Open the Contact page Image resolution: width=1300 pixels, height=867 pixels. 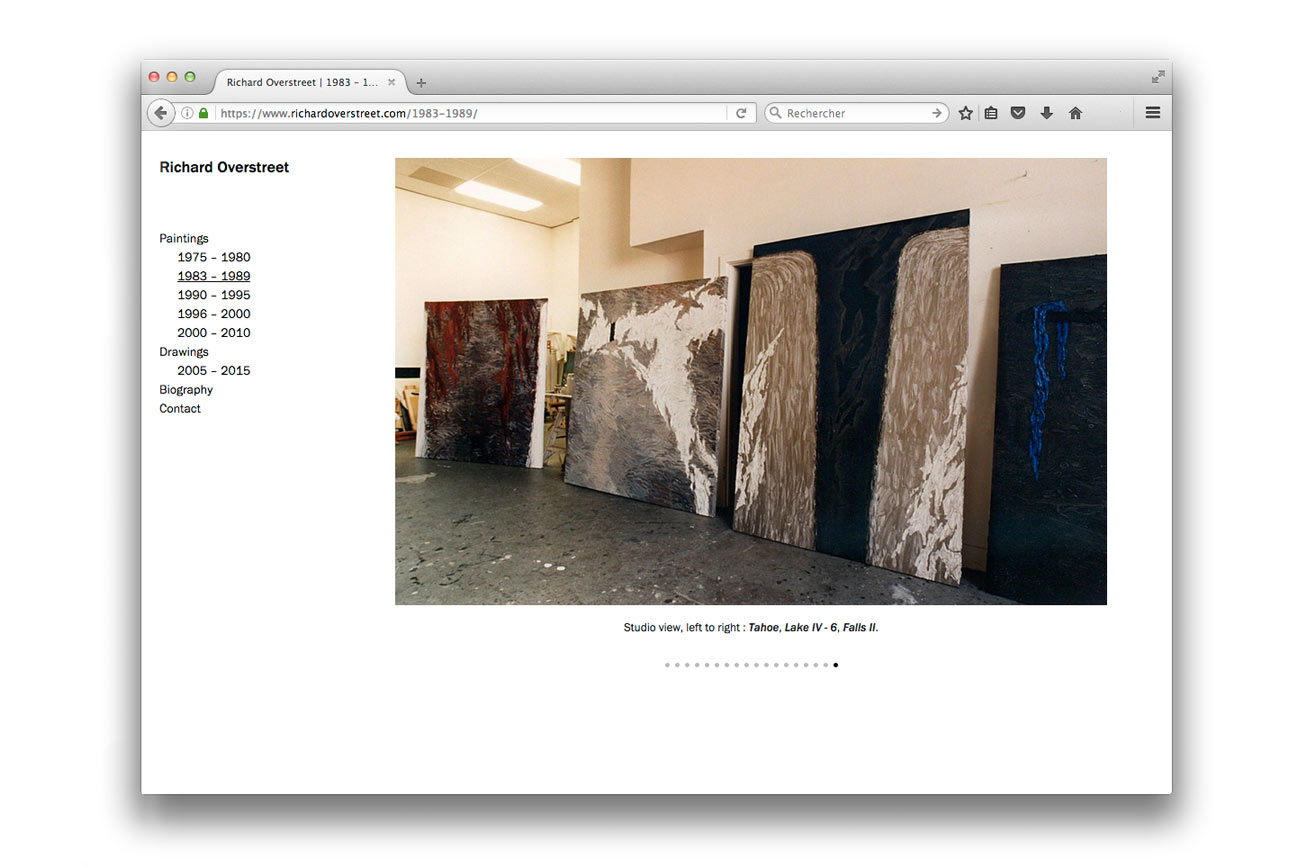(x=180, y=409)
